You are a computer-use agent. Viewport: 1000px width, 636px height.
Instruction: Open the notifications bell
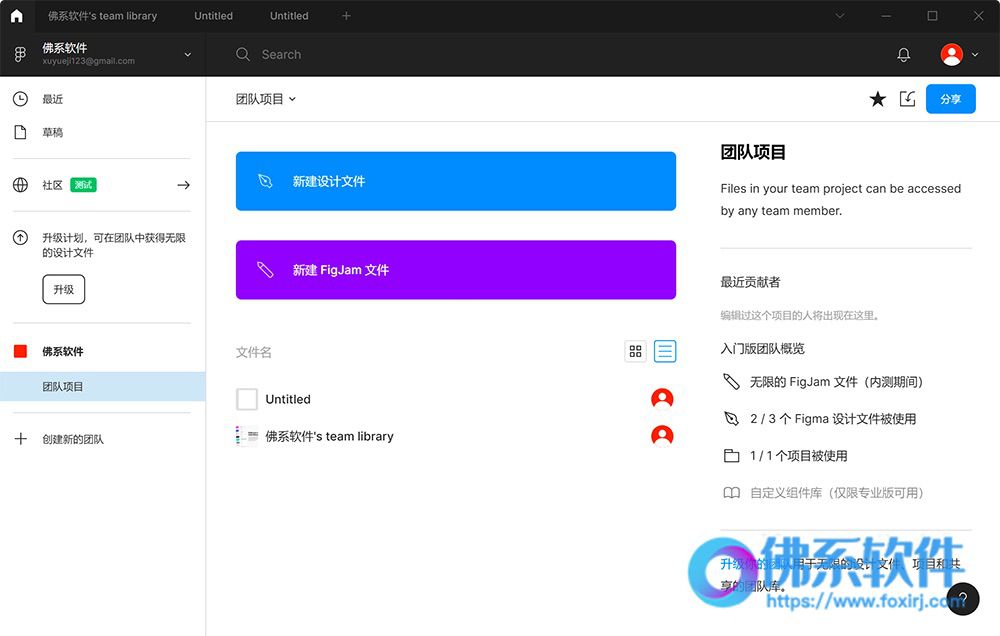904,55
